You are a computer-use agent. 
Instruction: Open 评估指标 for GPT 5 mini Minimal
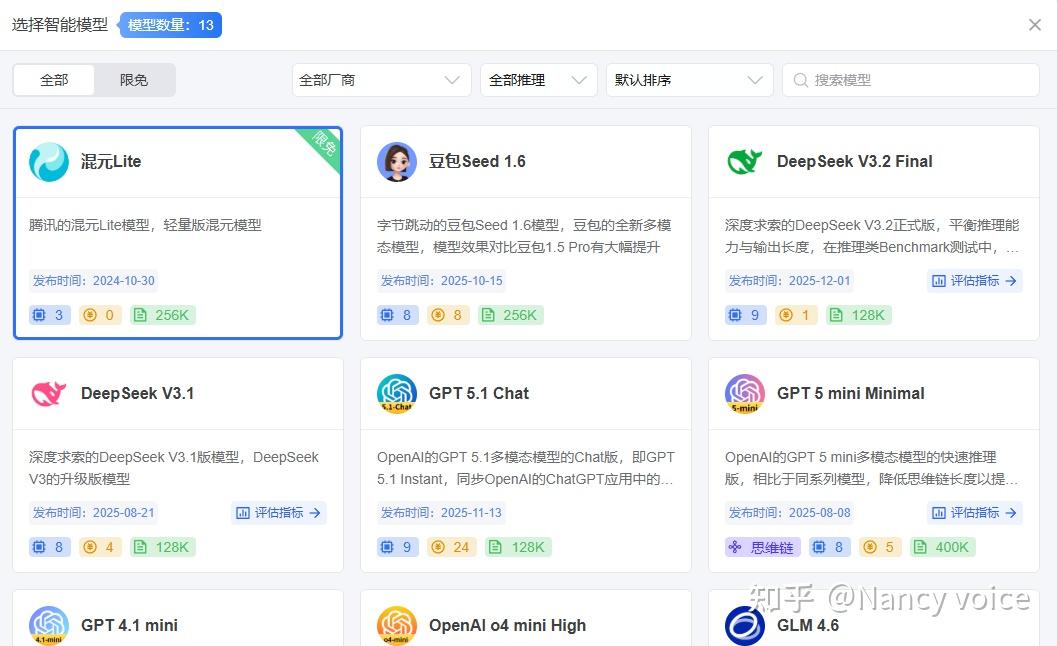click(974, 512)
